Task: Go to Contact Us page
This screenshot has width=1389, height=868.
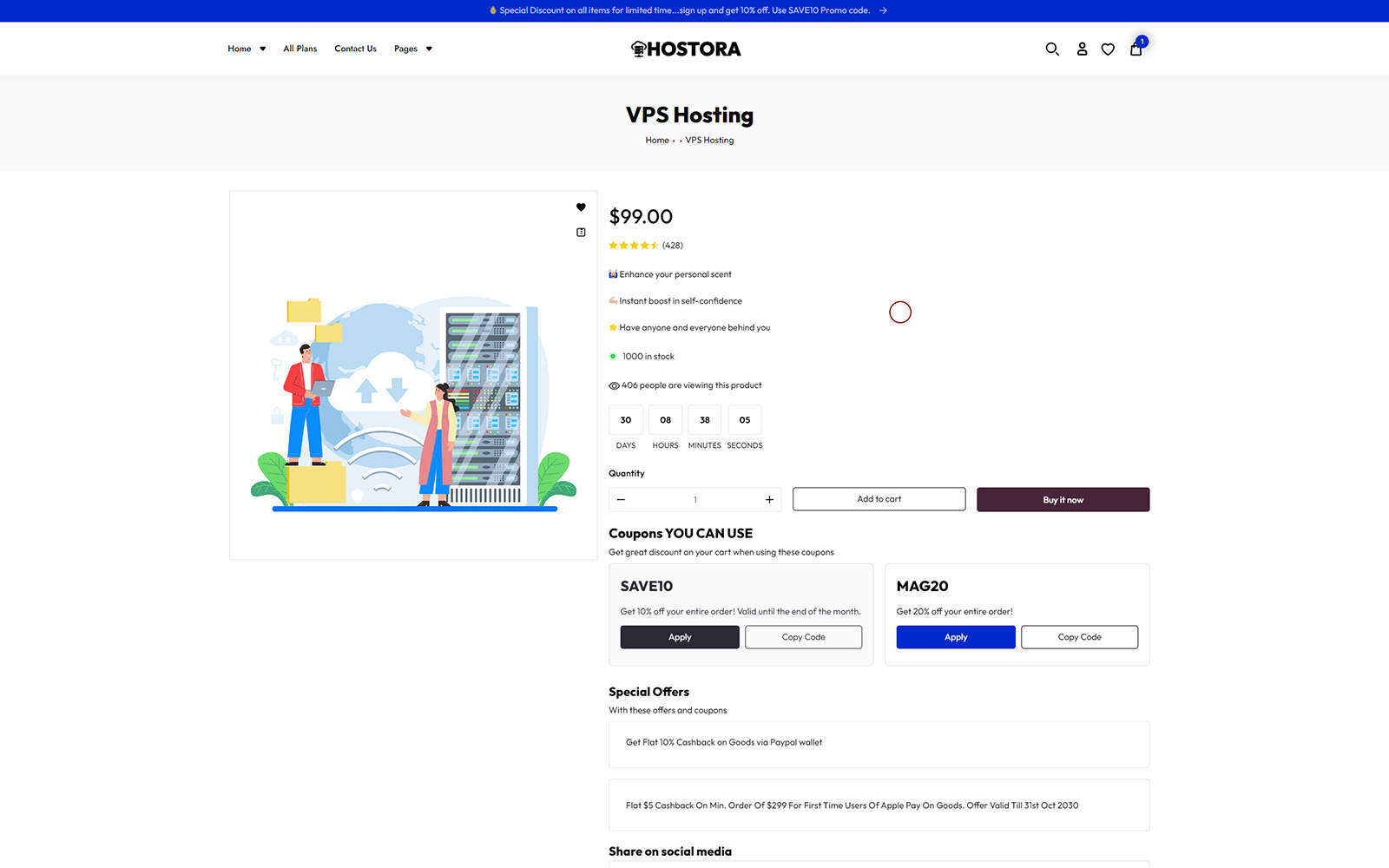Action: point(355,49)
